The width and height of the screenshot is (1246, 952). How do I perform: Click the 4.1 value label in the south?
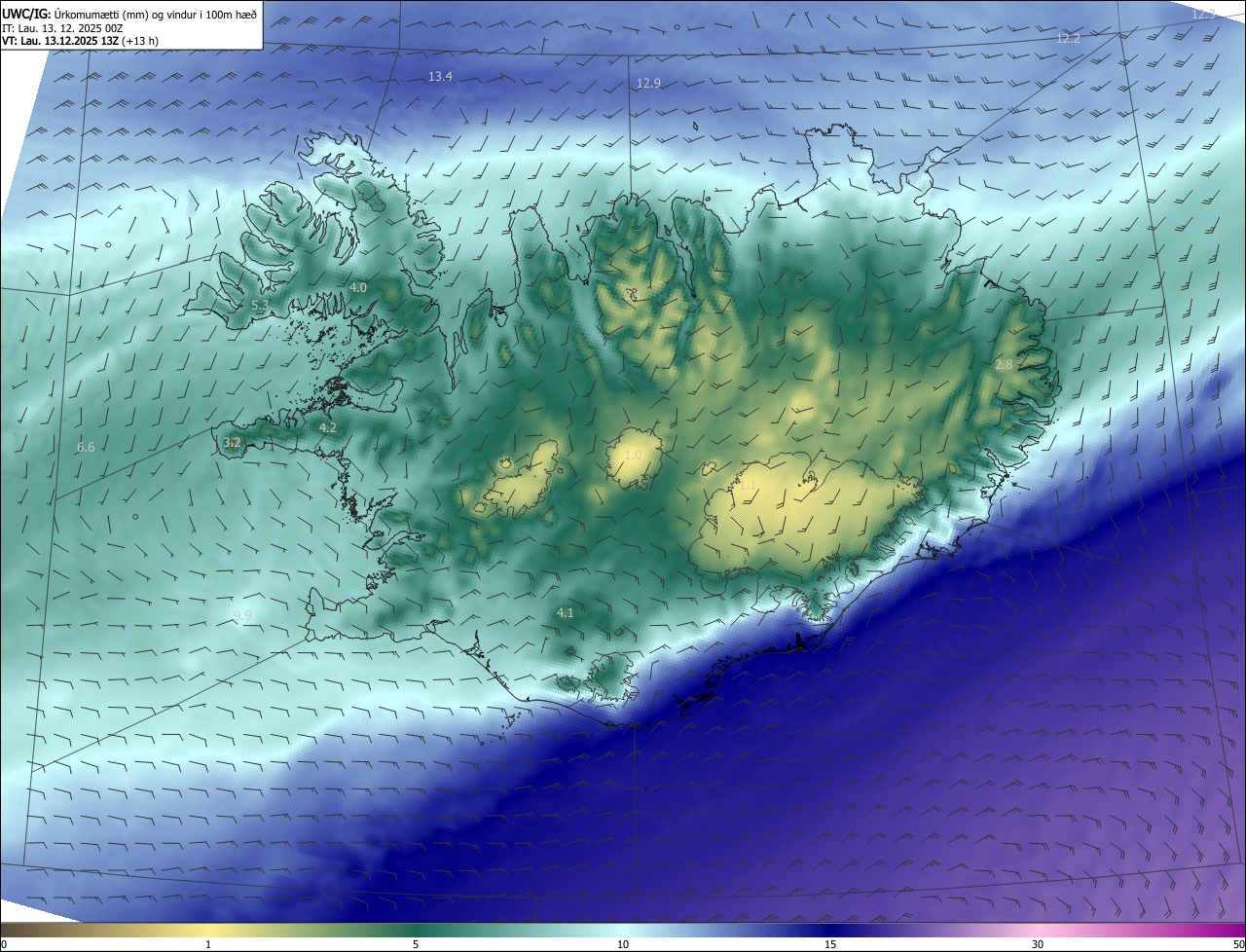pos(565,613)
